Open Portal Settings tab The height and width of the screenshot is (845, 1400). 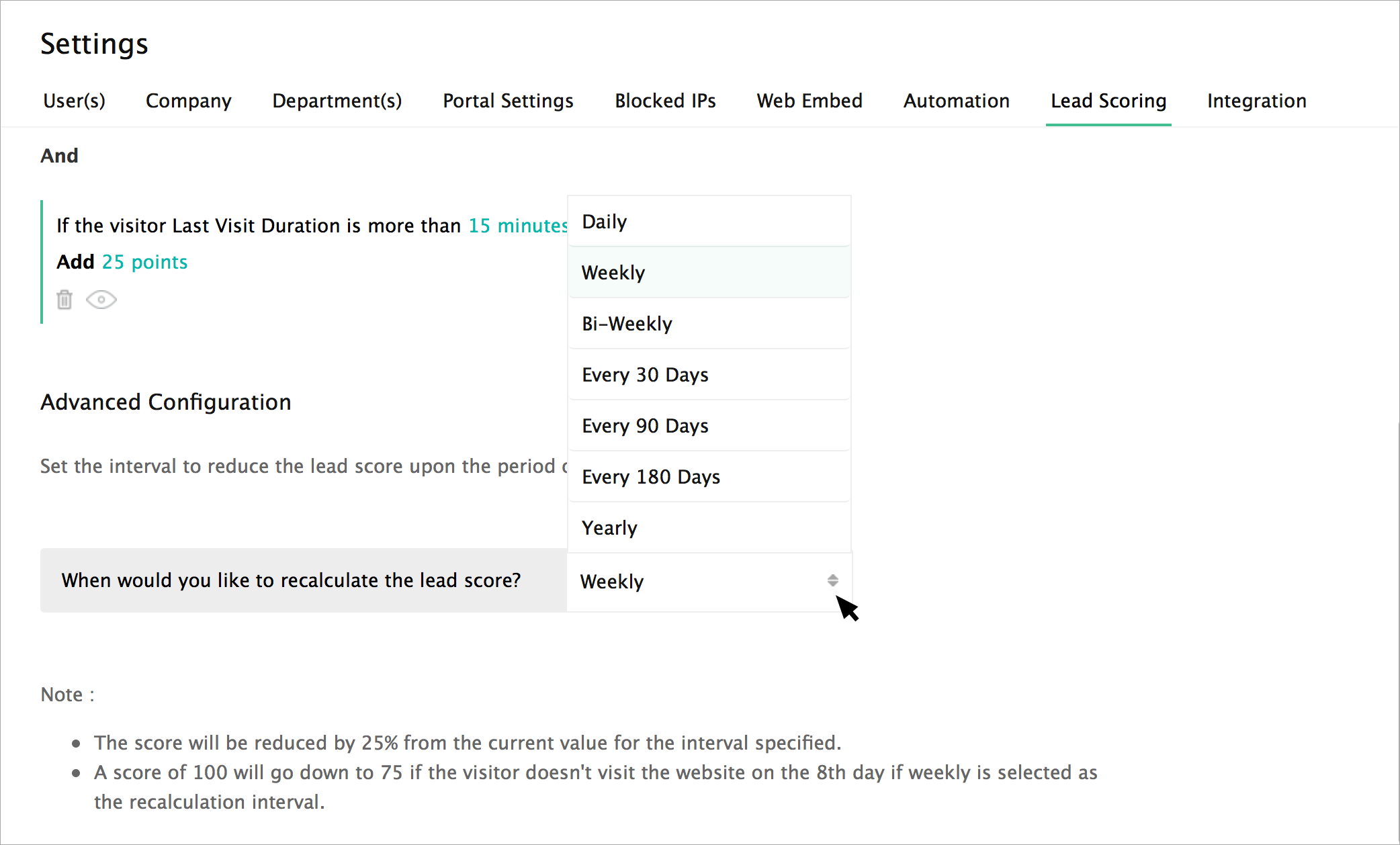coord(508,101)
